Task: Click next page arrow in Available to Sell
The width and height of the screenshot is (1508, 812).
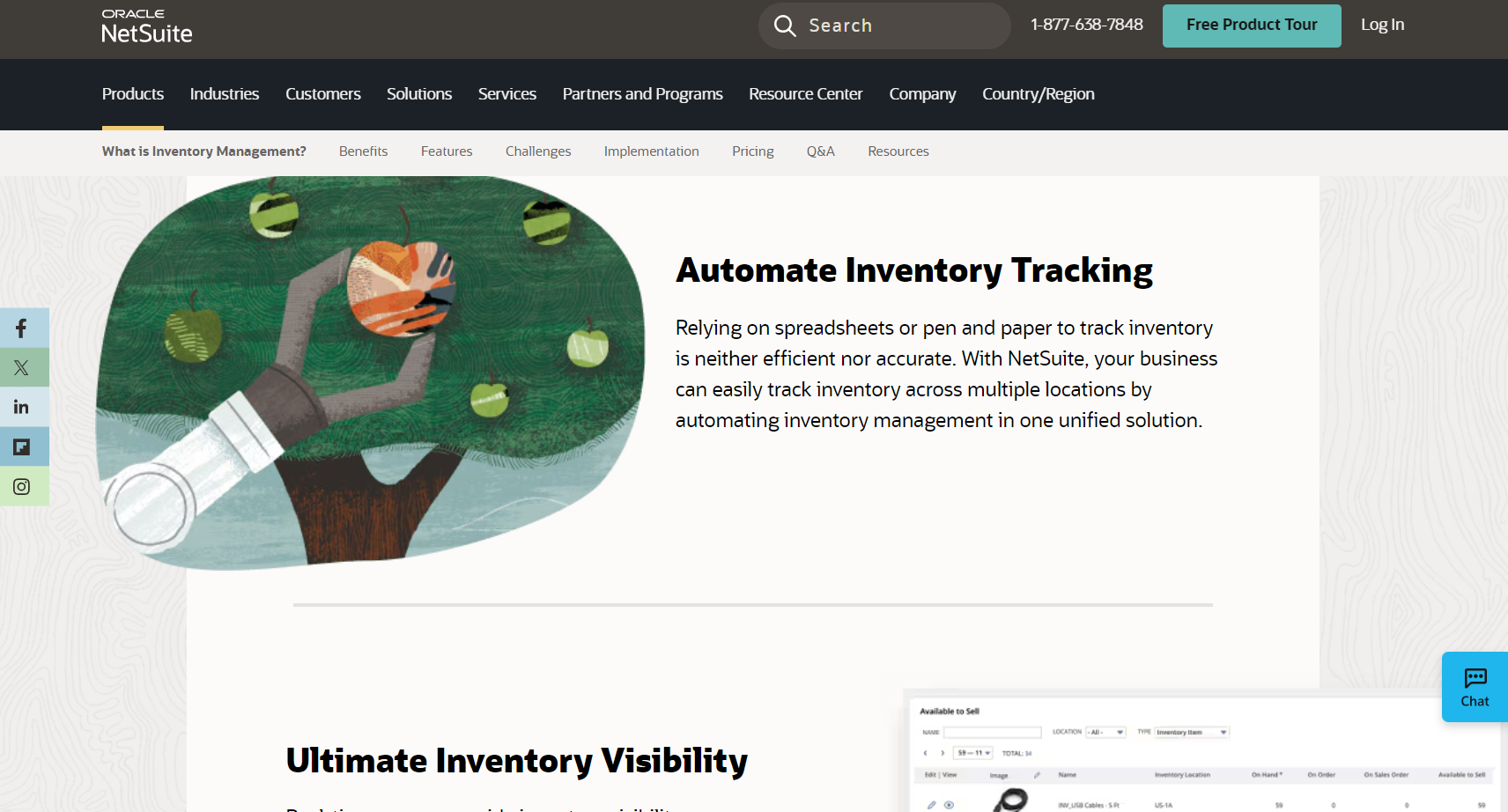Action: point(942,753)
